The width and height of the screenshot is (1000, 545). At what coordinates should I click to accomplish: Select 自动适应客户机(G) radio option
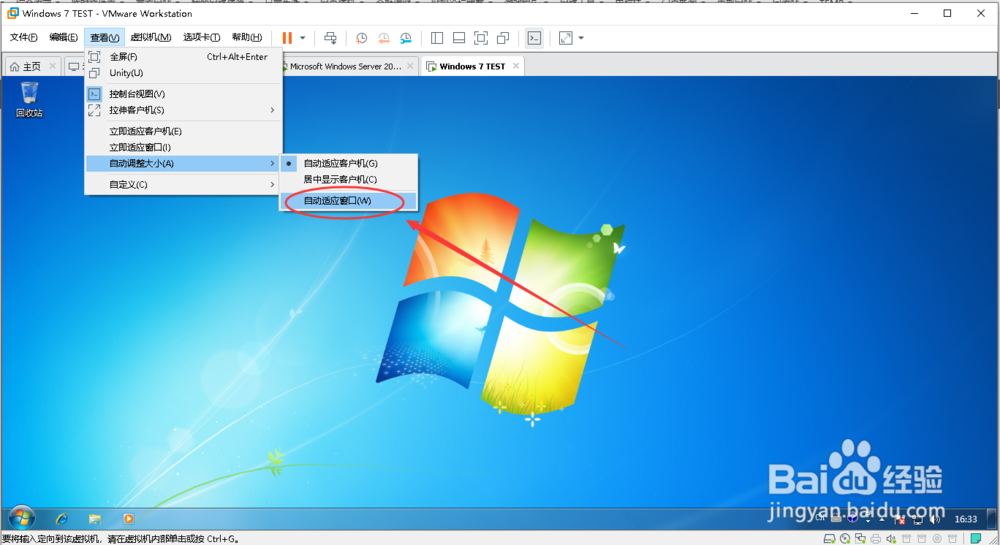pyautogui.click(x=349, y=163)
